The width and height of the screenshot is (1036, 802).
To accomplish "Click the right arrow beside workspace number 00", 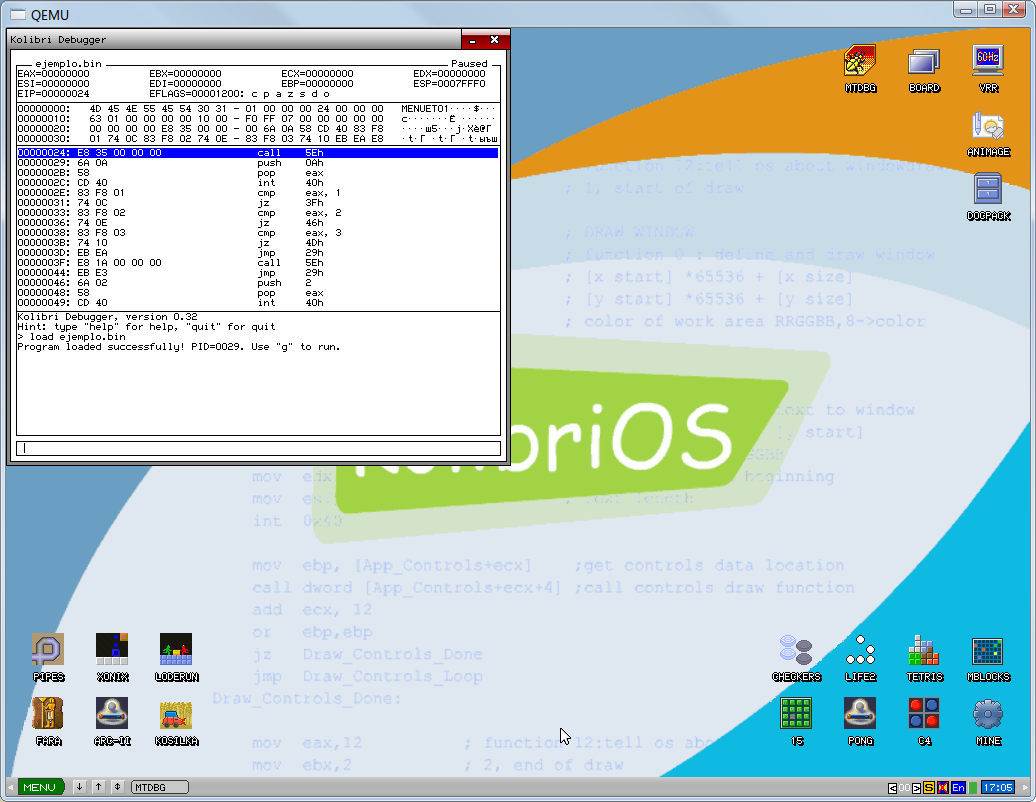I will [915, 787].
